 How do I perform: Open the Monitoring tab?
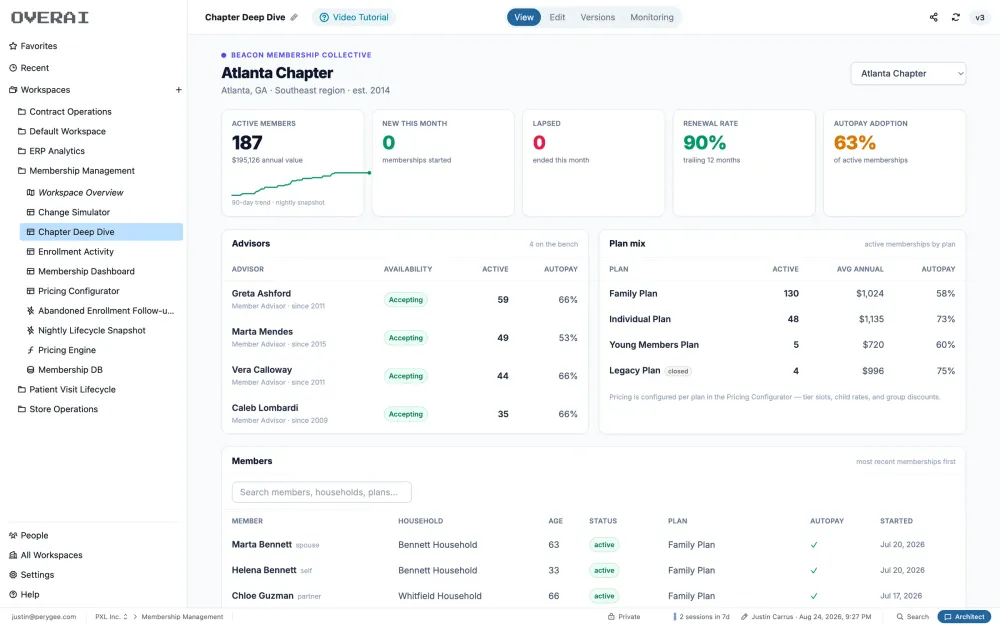click(x=652, y=17)
